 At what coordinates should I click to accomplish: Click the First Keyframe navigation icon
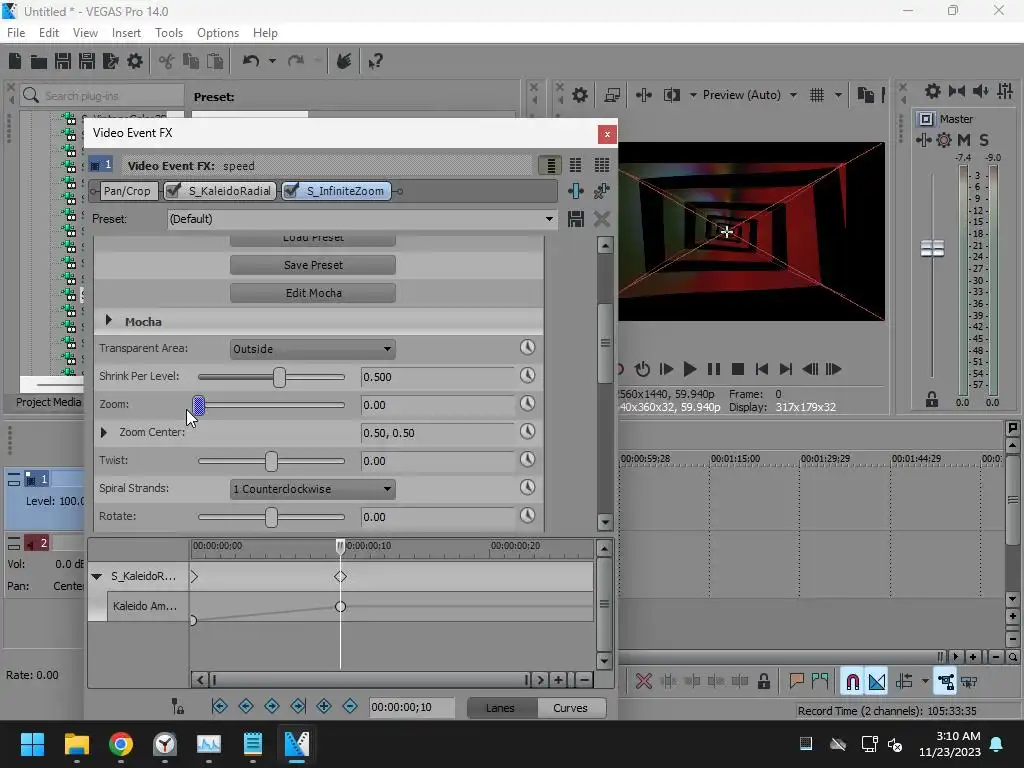click(x=219, y=706)
